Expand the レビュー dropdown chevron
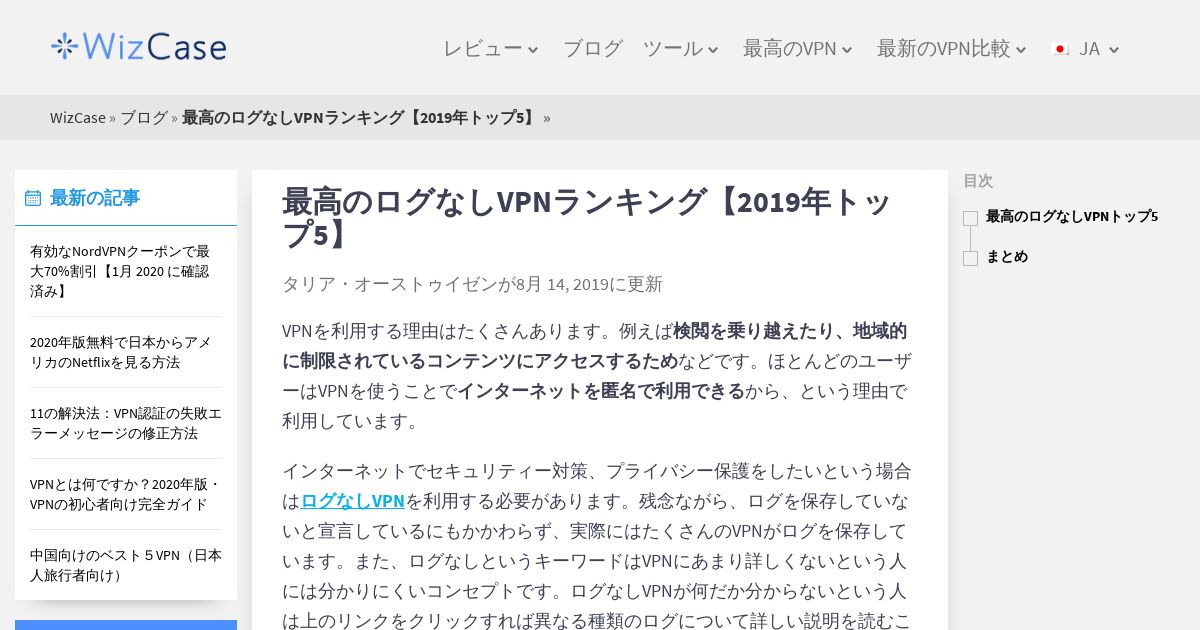This screenshot has height=630, width=1200. [533, 50]
